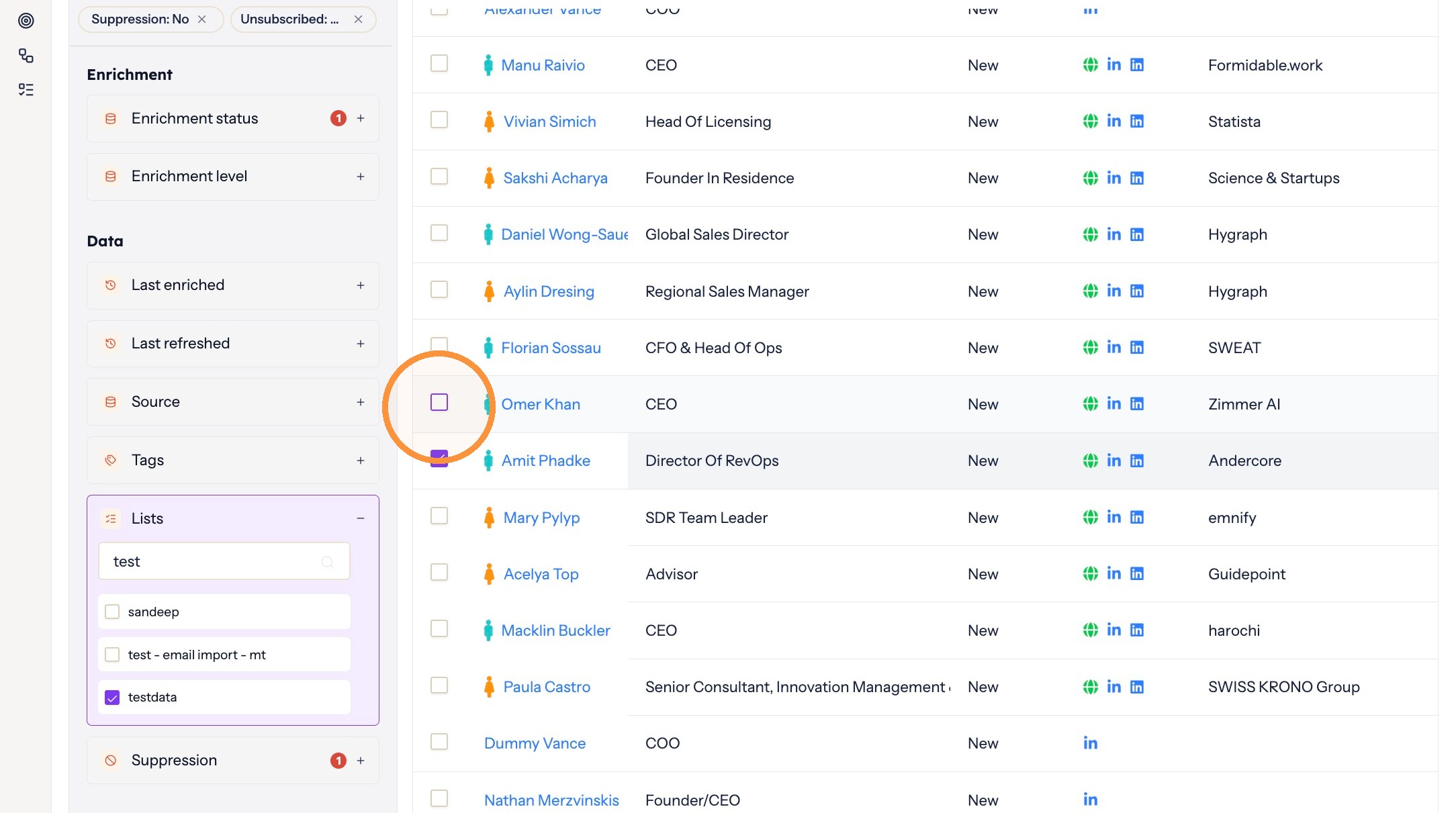
Task: Open Vivian Simich's LinkedIn profile icon
Action: tap(1113, 122)
